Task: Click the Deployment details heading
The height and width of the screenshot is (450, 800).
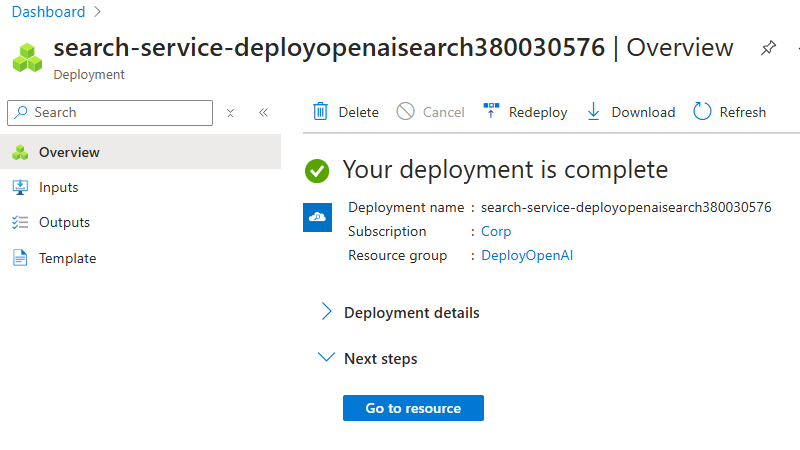Action: point(412,313)
